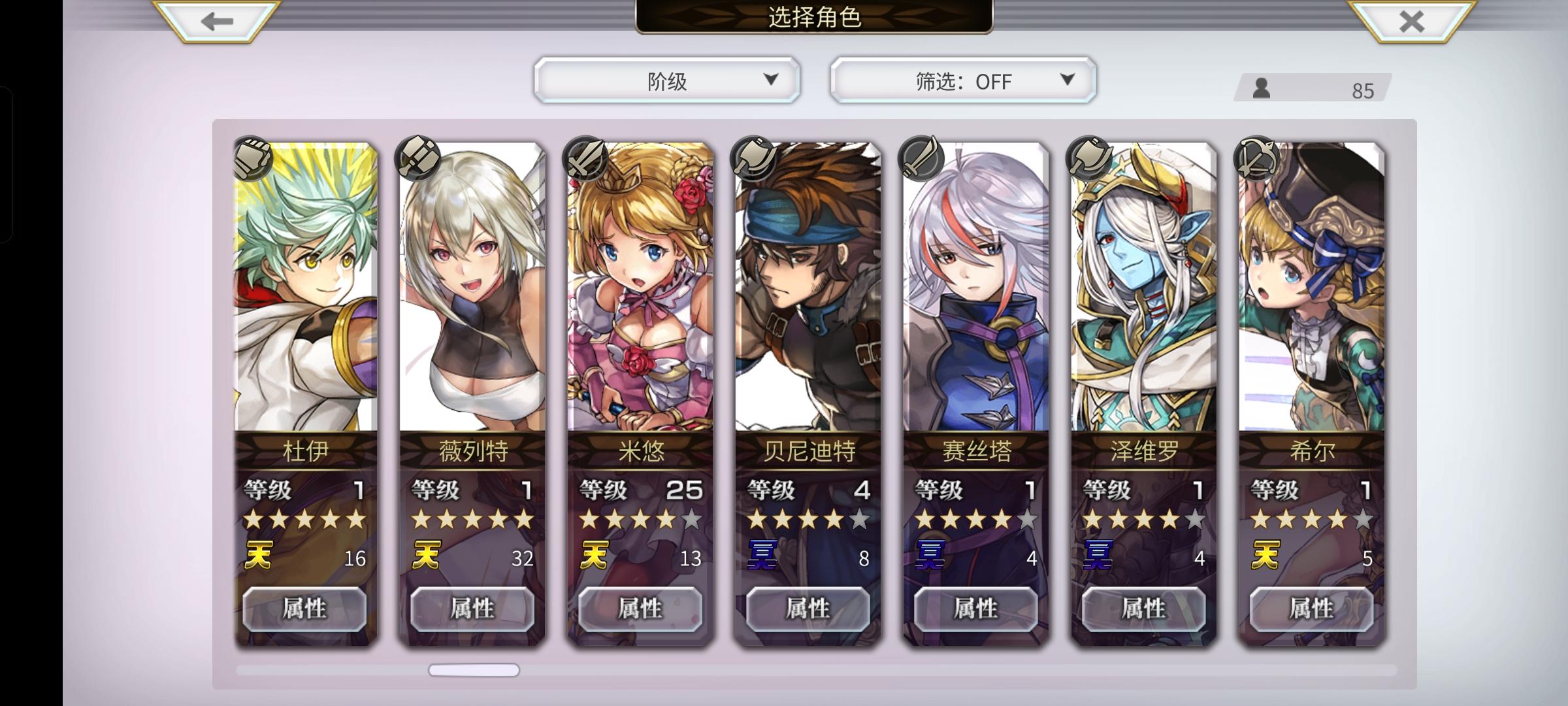
Task: Click the 属性 button under 米悠
Action: point(640,609)
